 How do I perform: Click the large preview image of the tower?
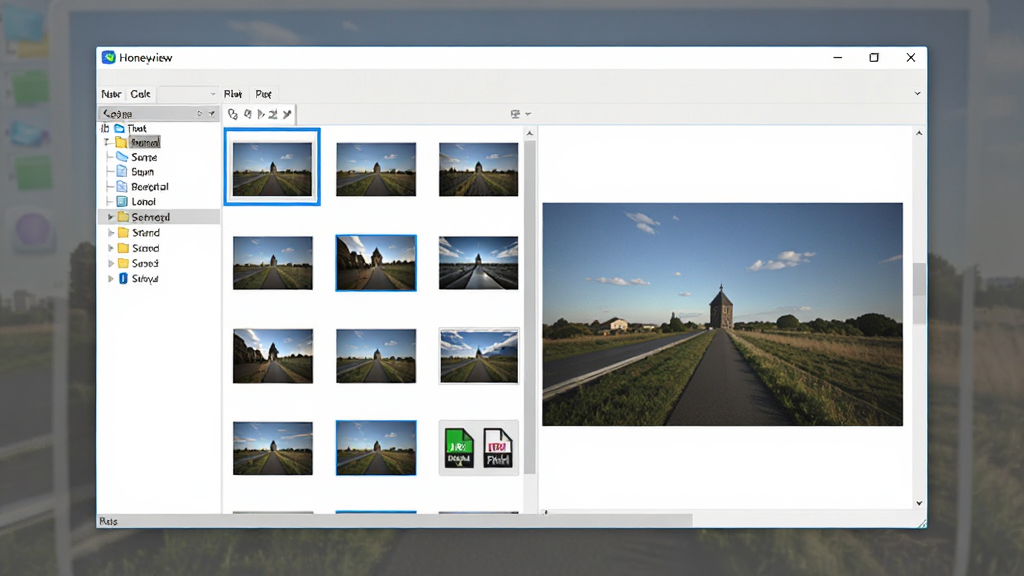click(722, 314)
